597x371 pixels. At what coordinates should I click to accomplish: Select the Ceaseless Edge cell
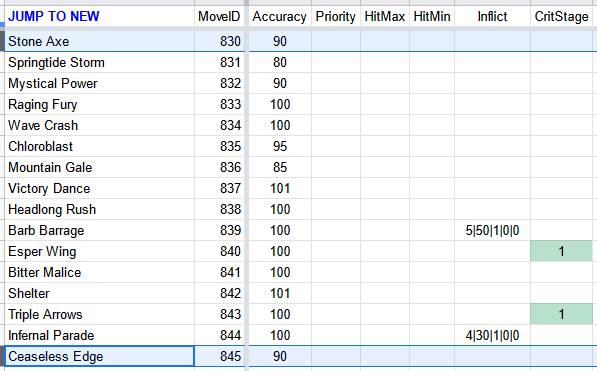(x=99, y=356)
